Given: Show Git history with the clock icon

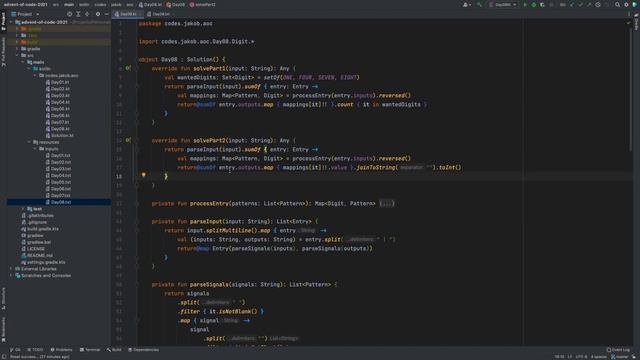Looking at the screenshot, I should tap(598, 4).
